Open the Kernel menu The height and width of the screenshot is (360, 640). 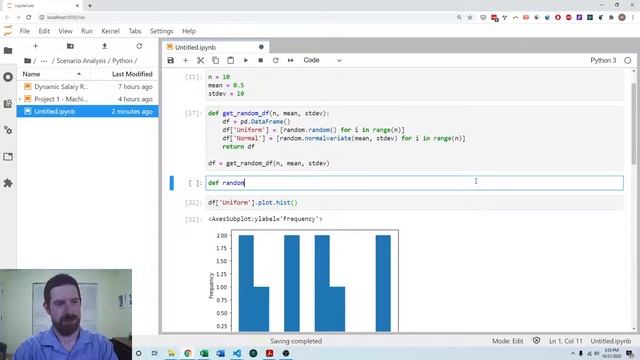click(x=110, y=31)
